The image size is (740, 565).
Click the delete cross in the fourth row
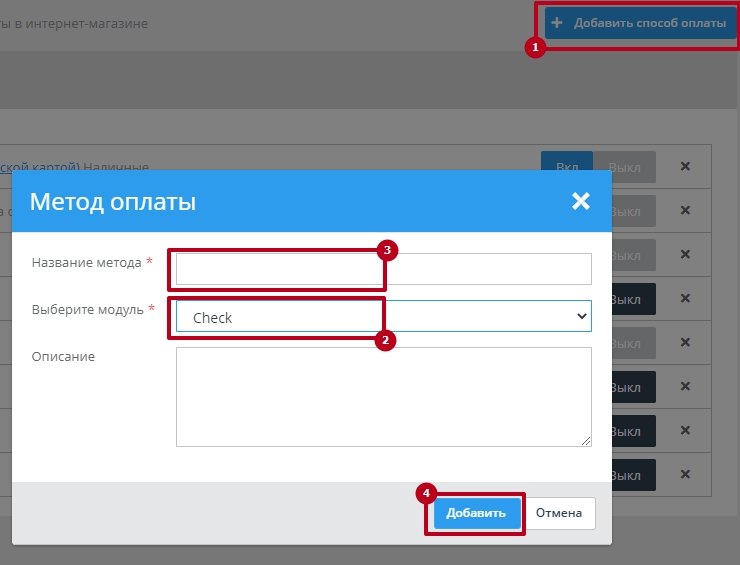tap(685, 299)
